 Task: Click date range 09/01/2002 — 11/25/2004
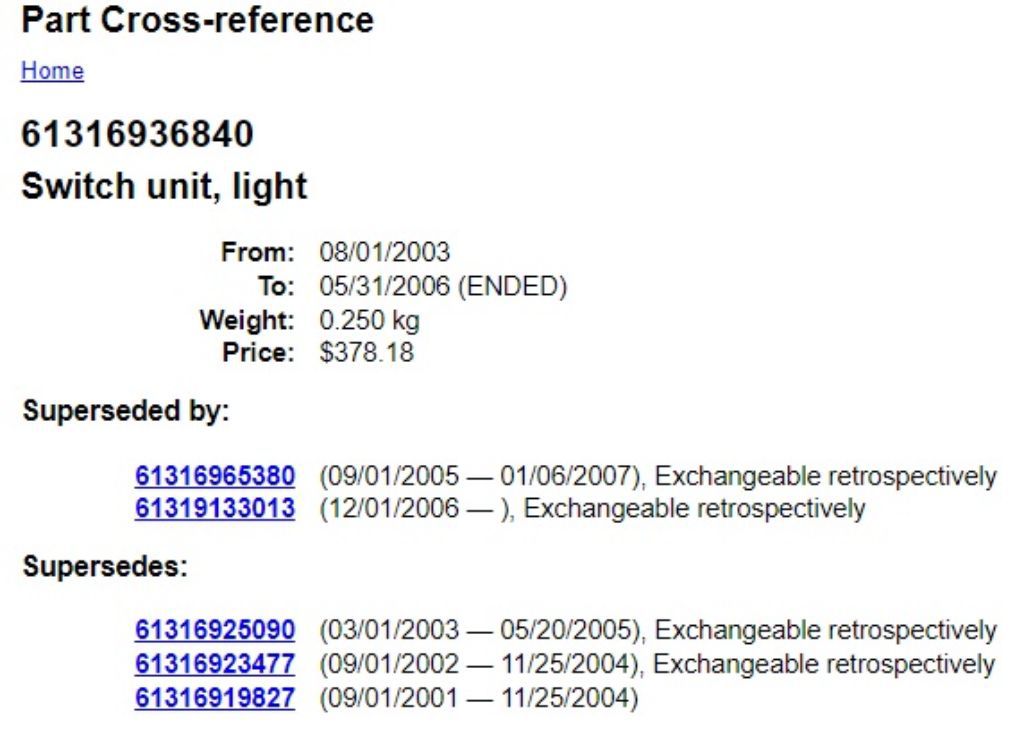478,664
